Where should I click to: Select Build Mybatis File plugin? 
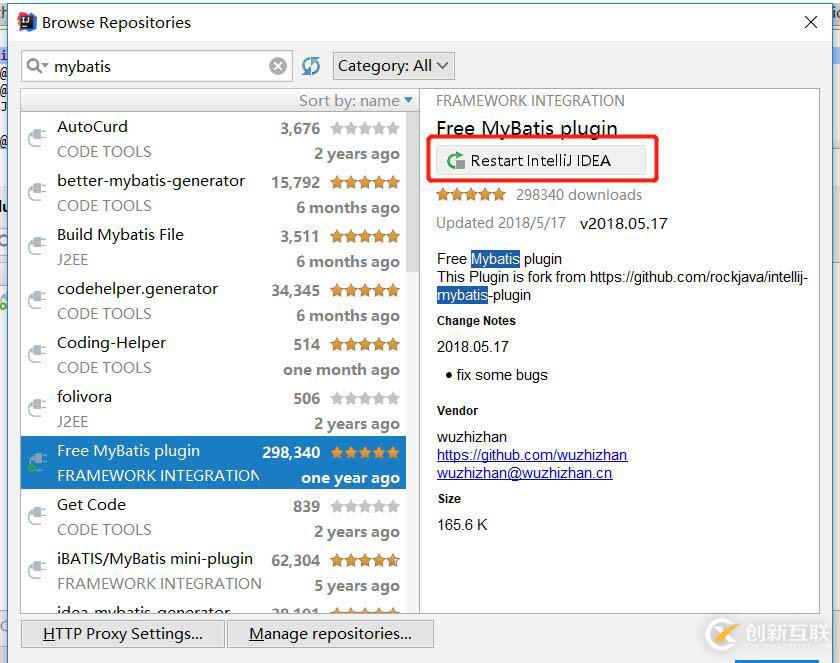point(213,247)
